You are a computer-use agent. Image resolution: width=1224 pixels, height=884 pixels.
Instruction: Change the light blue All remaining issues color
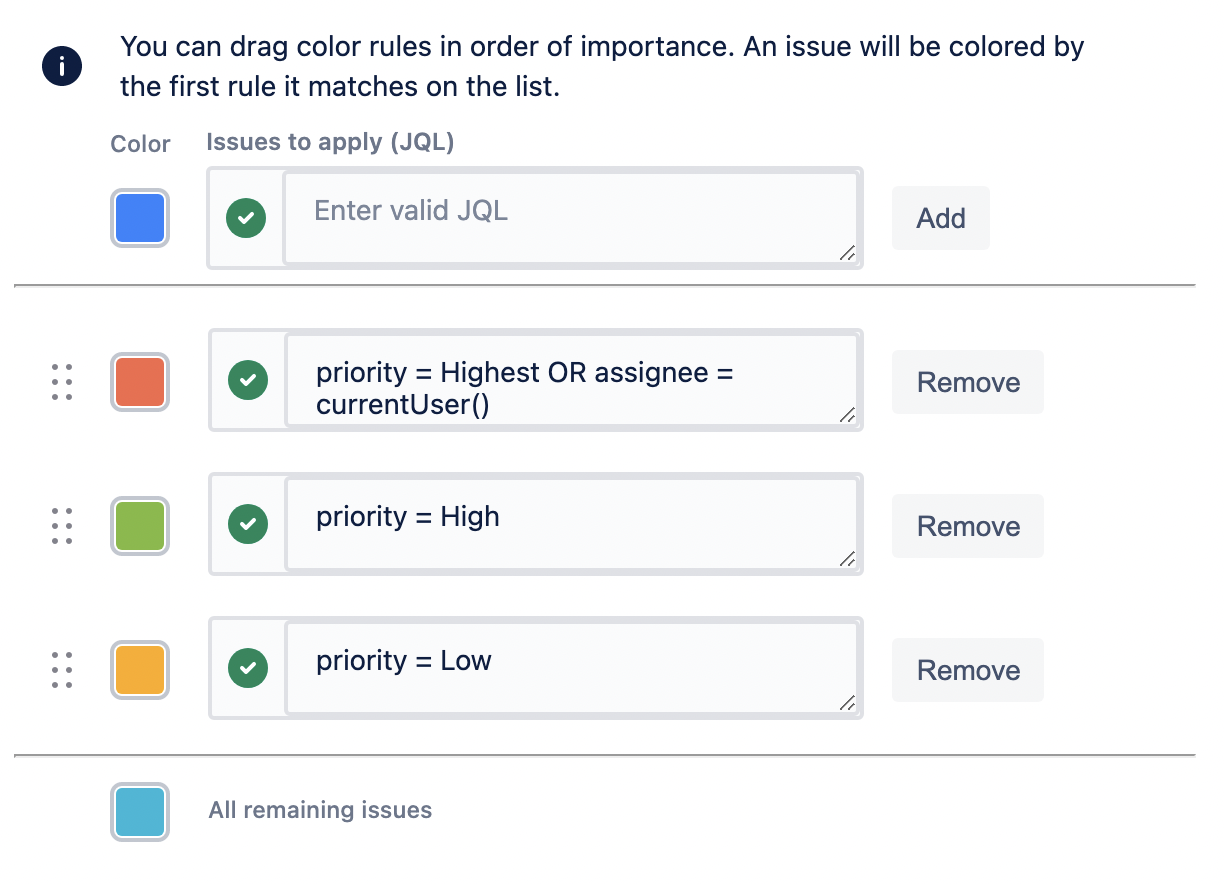tap(140, 811)
